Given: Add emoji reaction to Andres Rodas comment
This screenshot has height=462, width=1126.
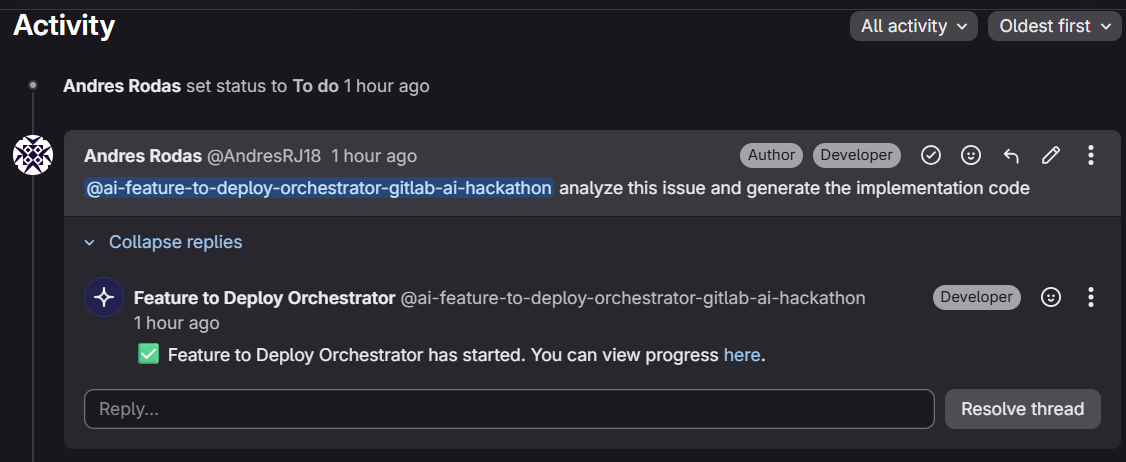Looking at the screenshot, I should (971, 155).
